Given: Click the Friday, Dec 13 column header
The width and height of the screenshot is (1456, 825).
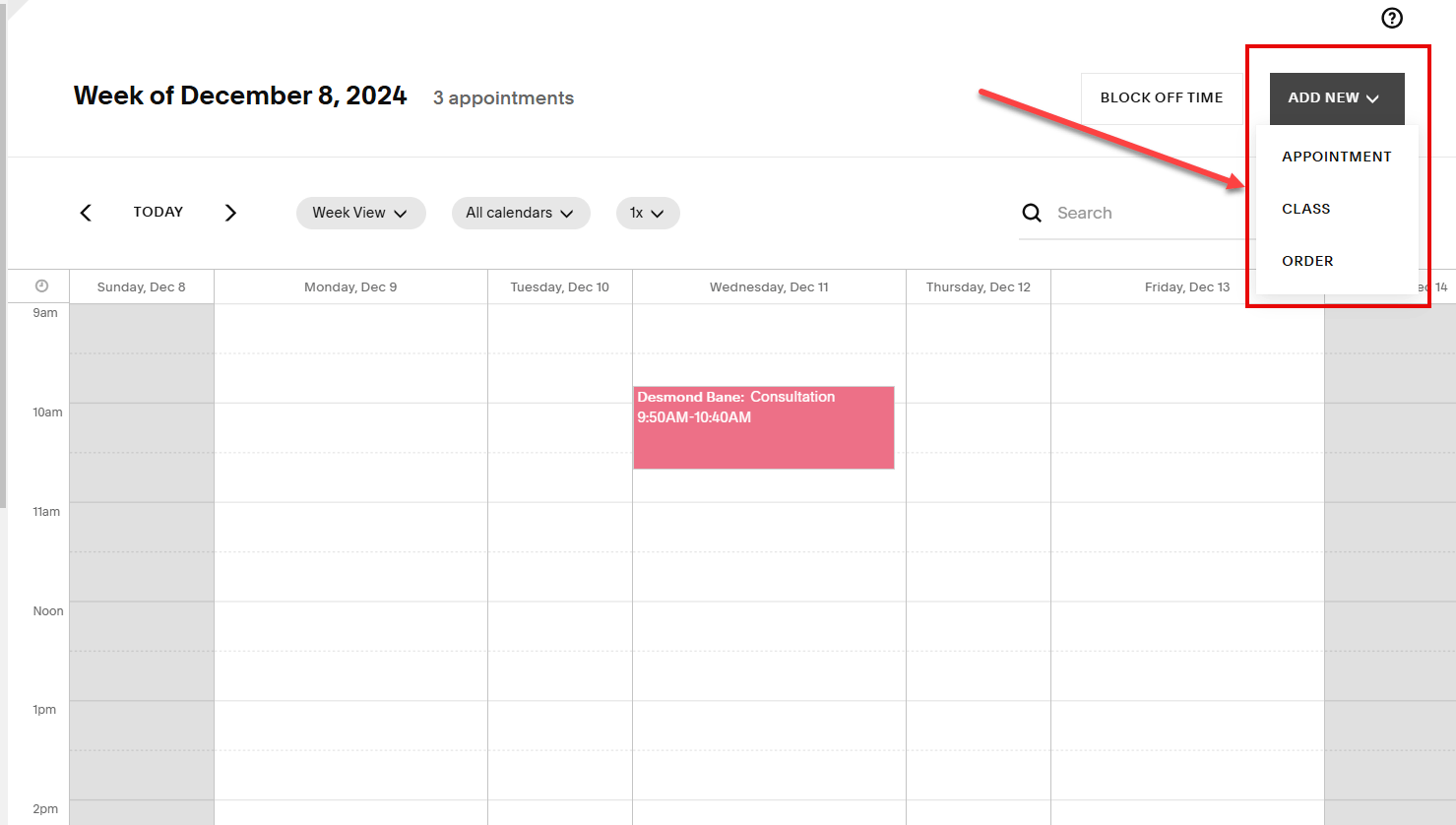Looking at the screenshot, I should point(1187,287).
